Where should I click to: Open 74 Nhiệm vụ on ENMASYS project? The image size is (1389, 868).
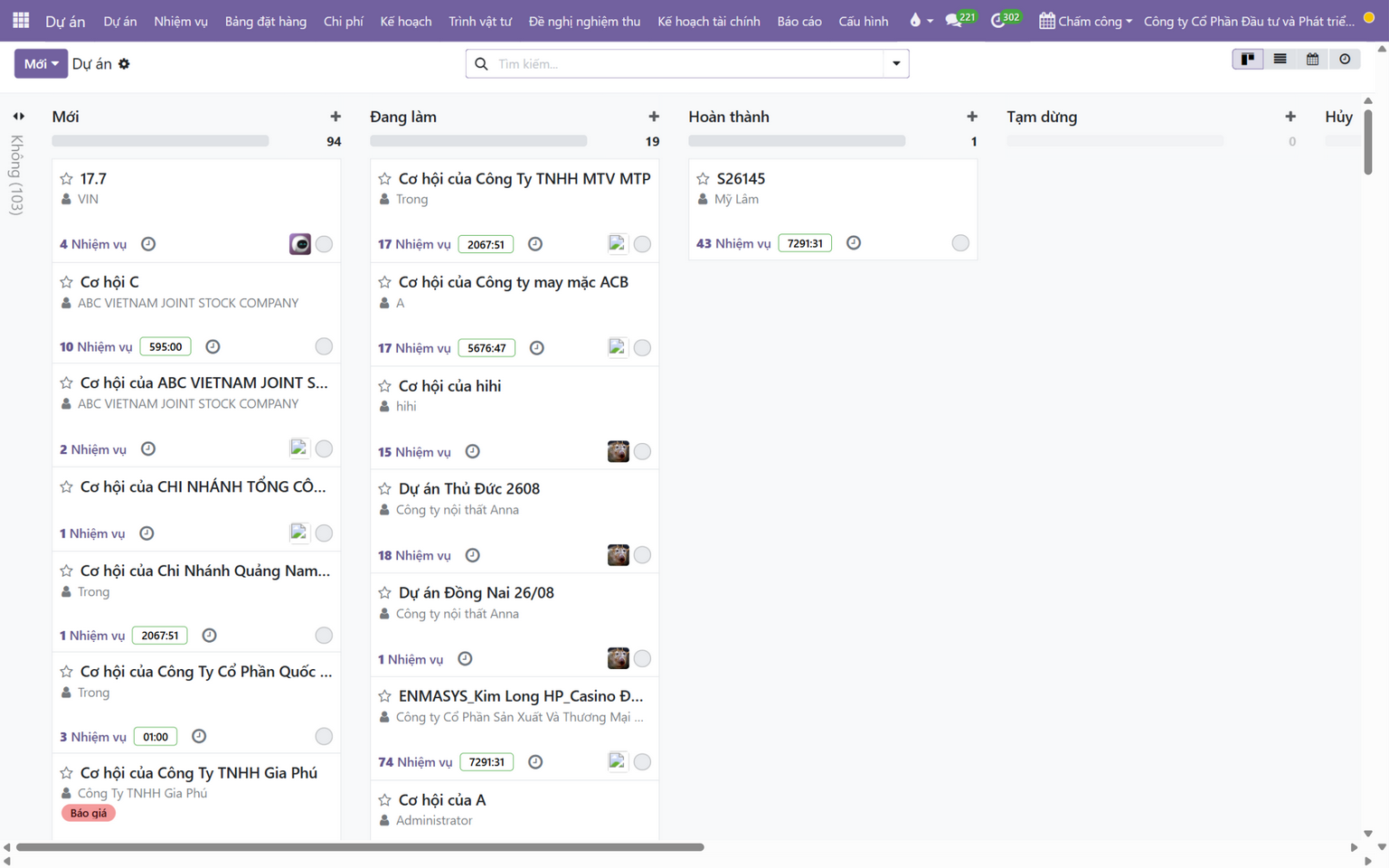[415, 762]
